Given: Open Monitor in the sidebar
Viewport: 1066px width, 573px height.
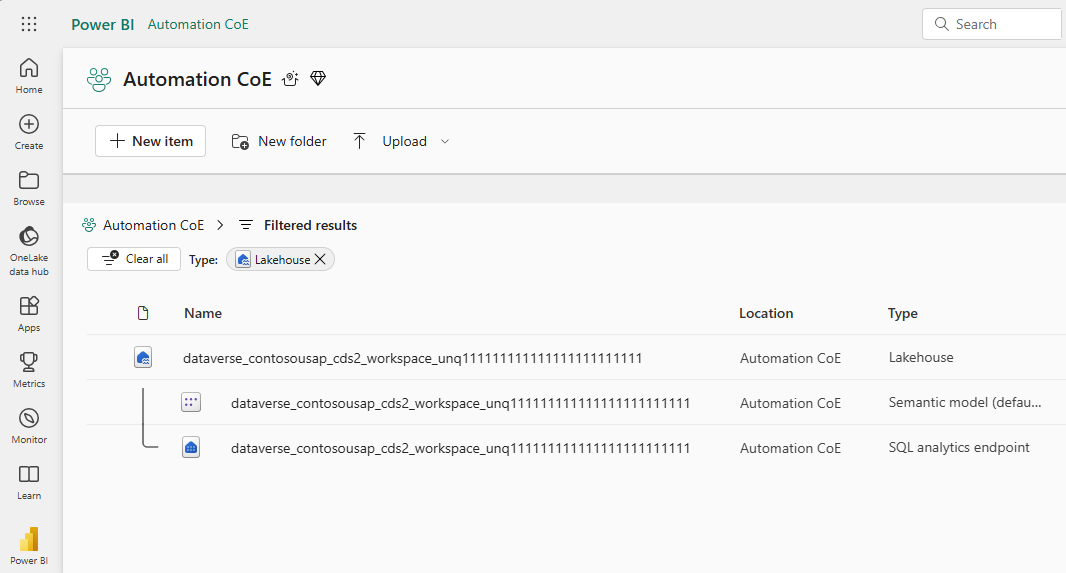Looking at the screenshot, I should pos(29,426).
